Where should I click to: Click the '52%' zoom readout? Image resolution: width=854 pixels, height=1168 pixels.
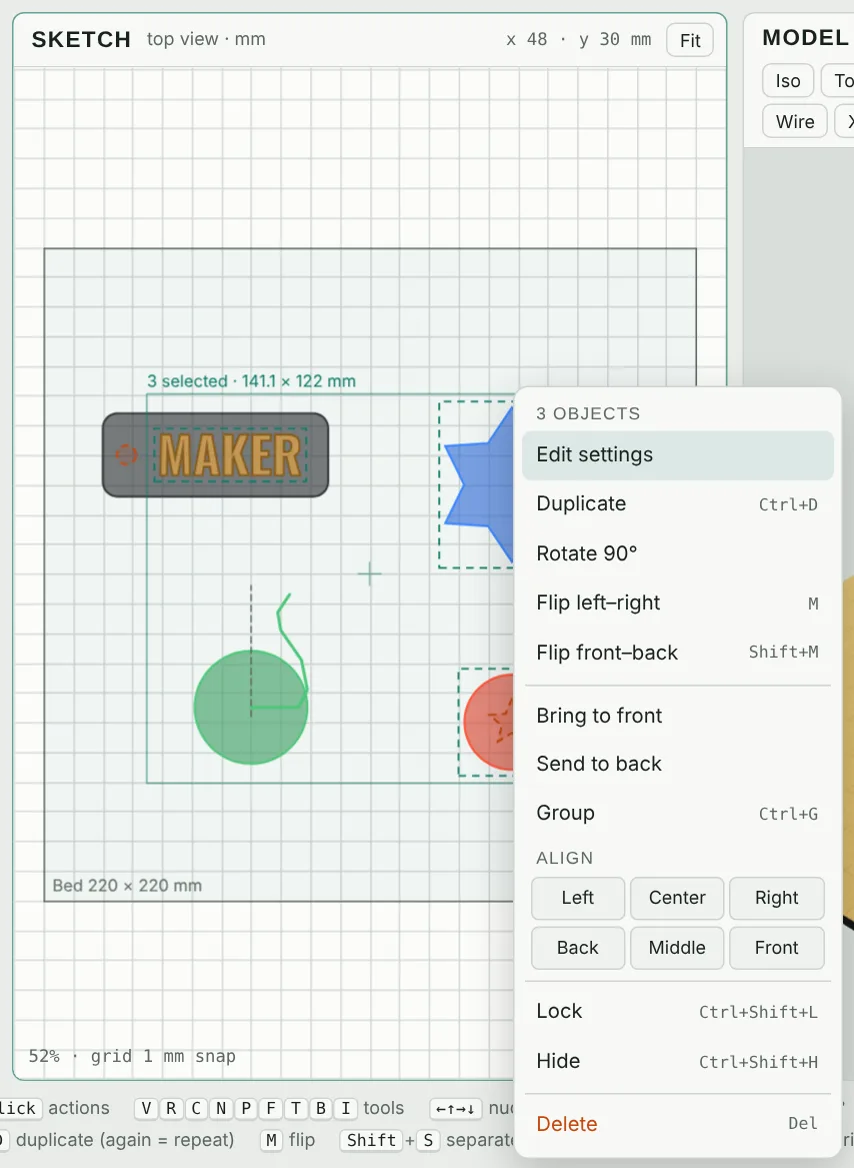[x=44, y=1056]
